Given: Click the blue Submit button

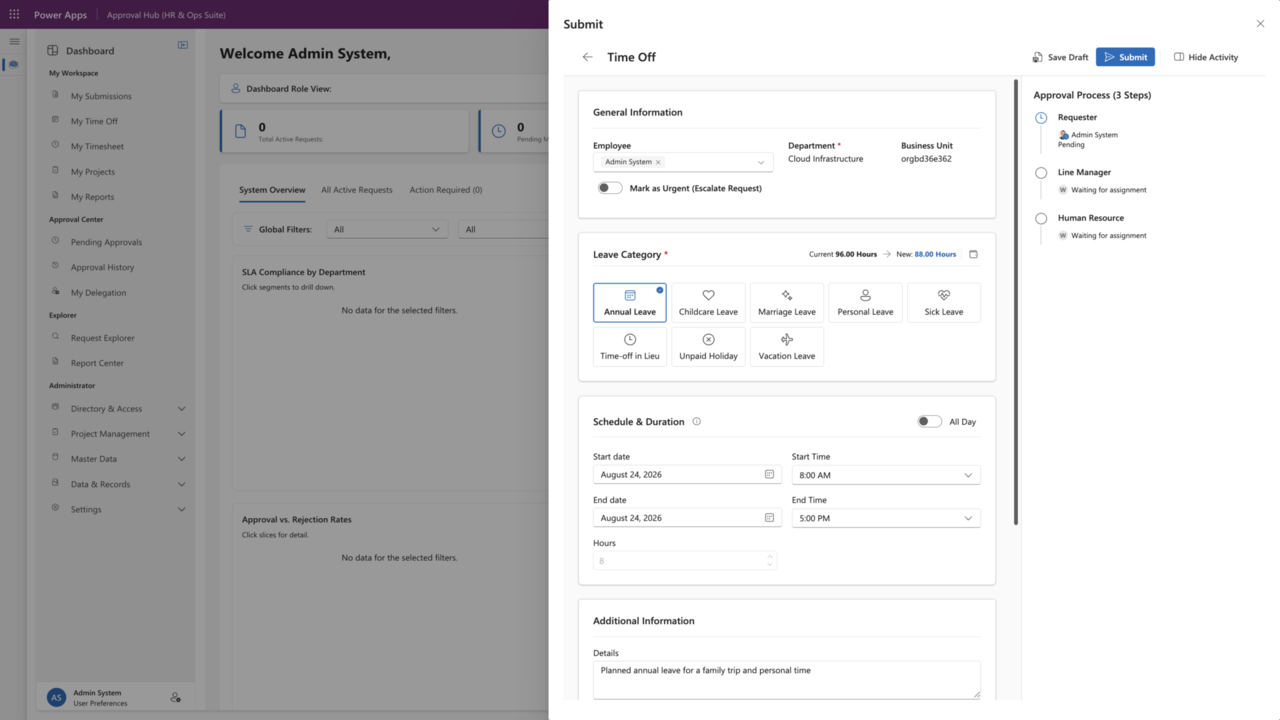Looking at the screenshot, I should [x=1125, y=57].
